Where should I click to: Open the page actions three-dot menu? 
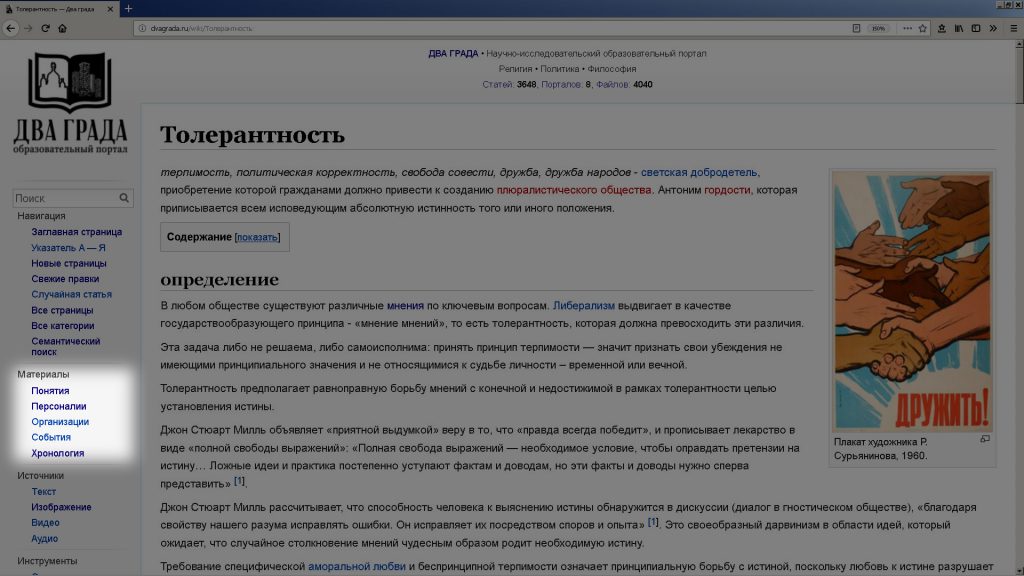pos(907,28)
